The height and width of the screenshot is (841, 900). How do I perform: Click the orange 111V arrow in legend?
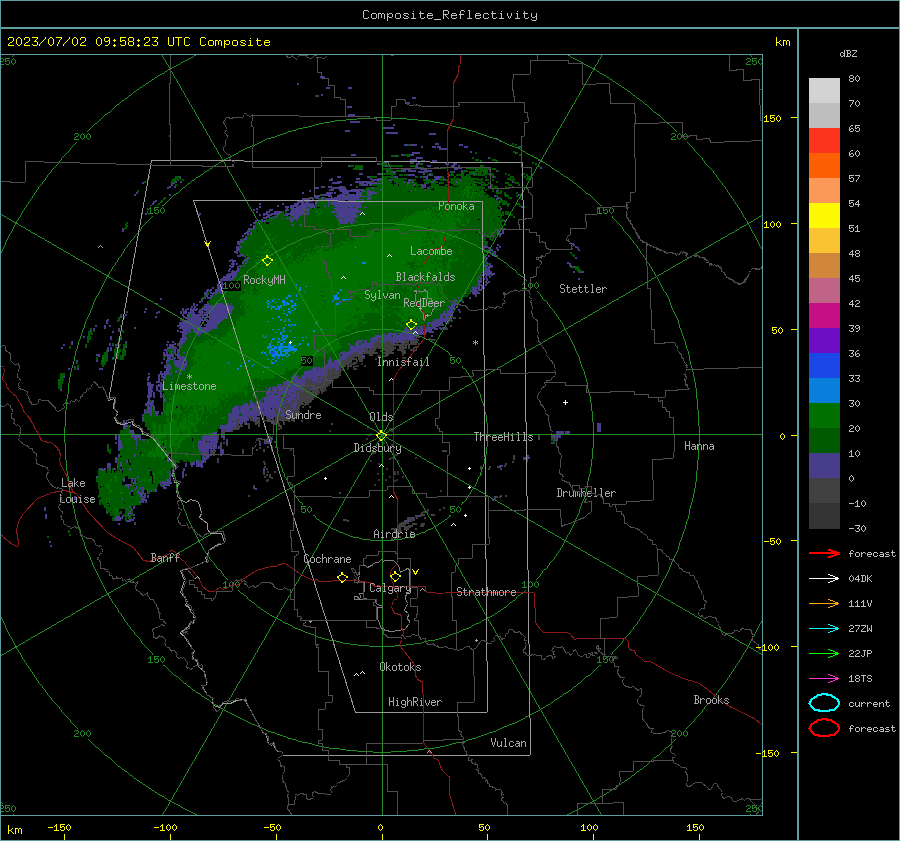(x=824, y=603)
